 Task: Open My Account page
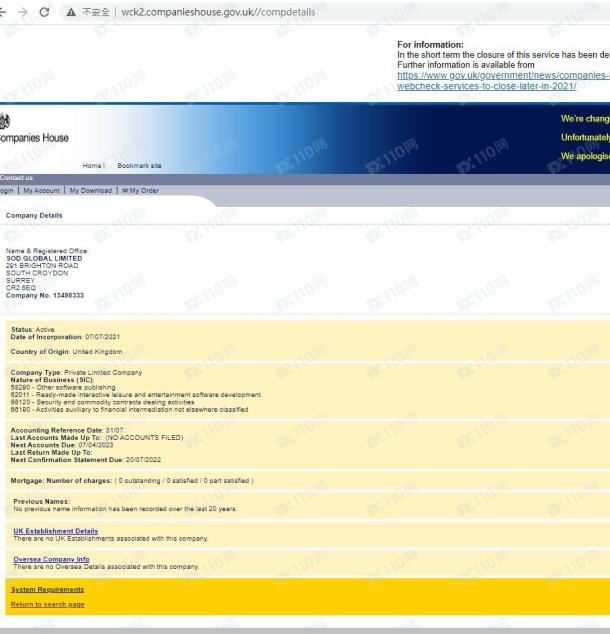42,190
